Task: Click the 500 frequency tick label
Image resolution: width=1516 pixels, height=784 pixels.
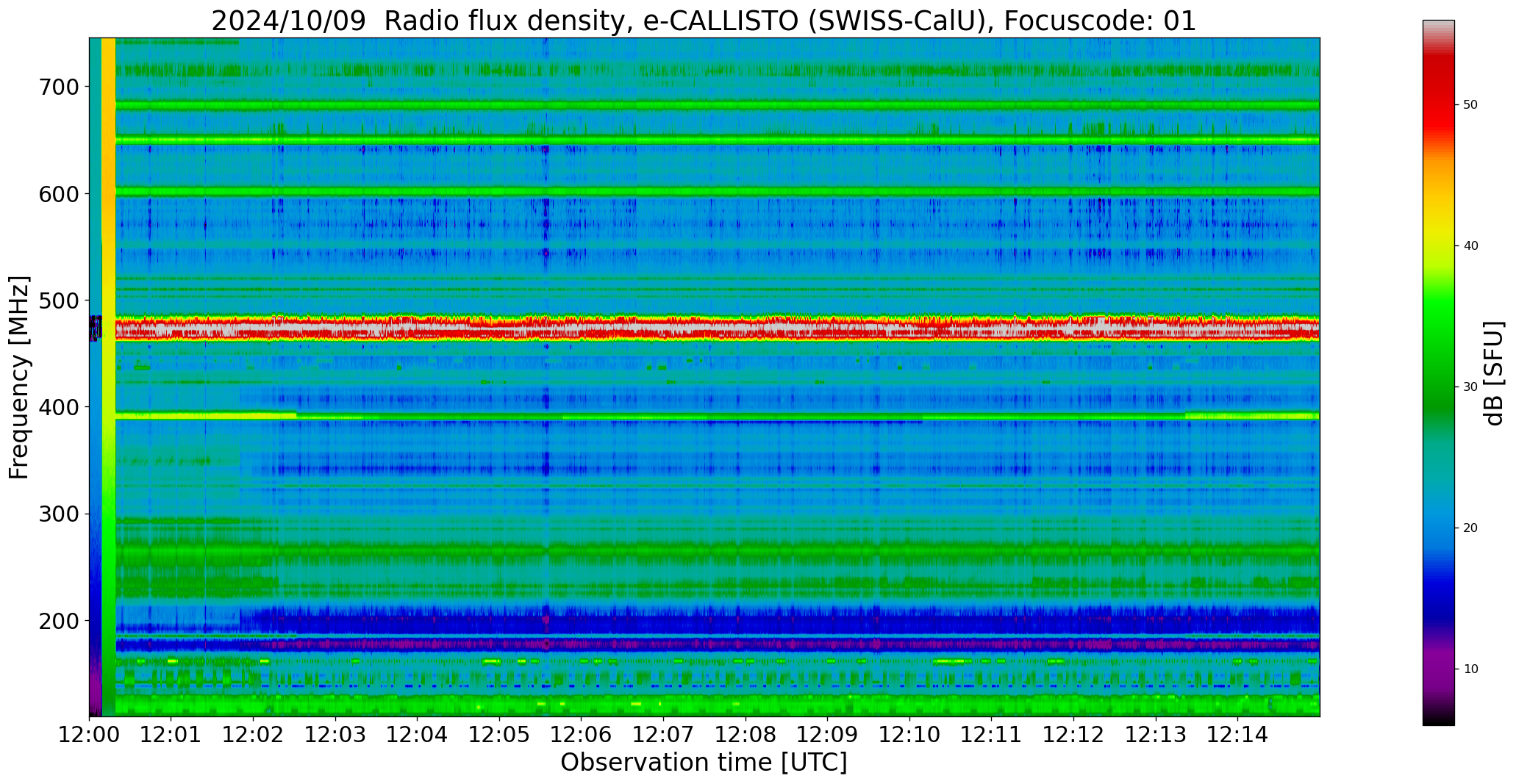Action: (58, 300)
